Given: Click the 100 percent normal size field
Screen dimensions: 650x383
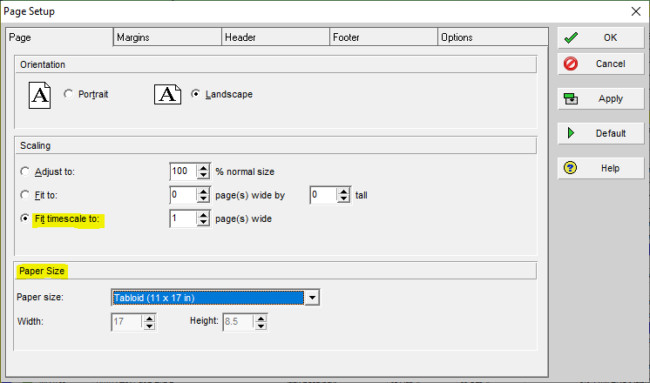Looking at the screenshot, I should tap(184, 171).
